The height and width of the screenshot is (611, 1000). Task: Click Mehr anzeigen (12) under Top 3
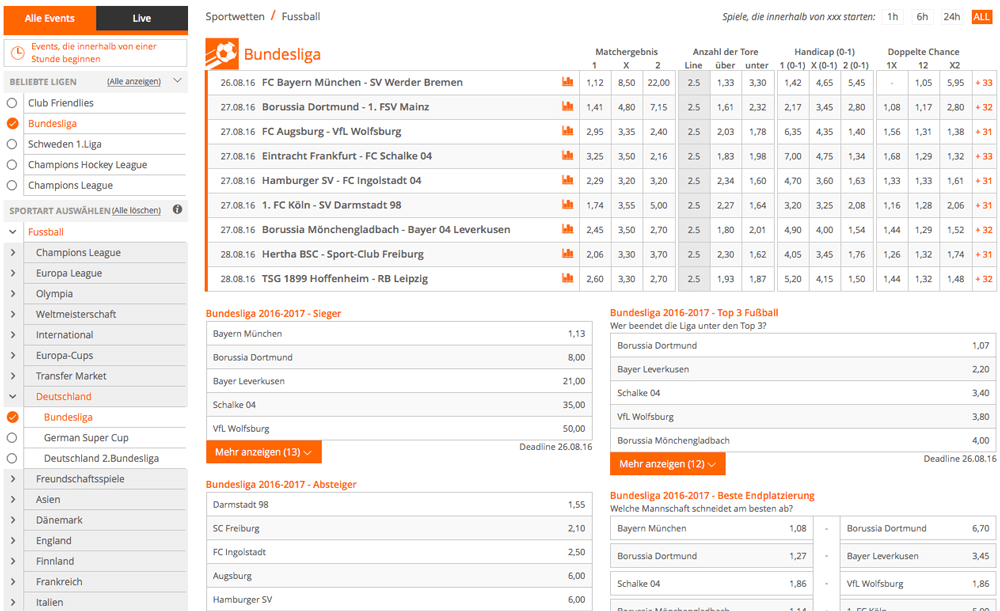(668, 464)
